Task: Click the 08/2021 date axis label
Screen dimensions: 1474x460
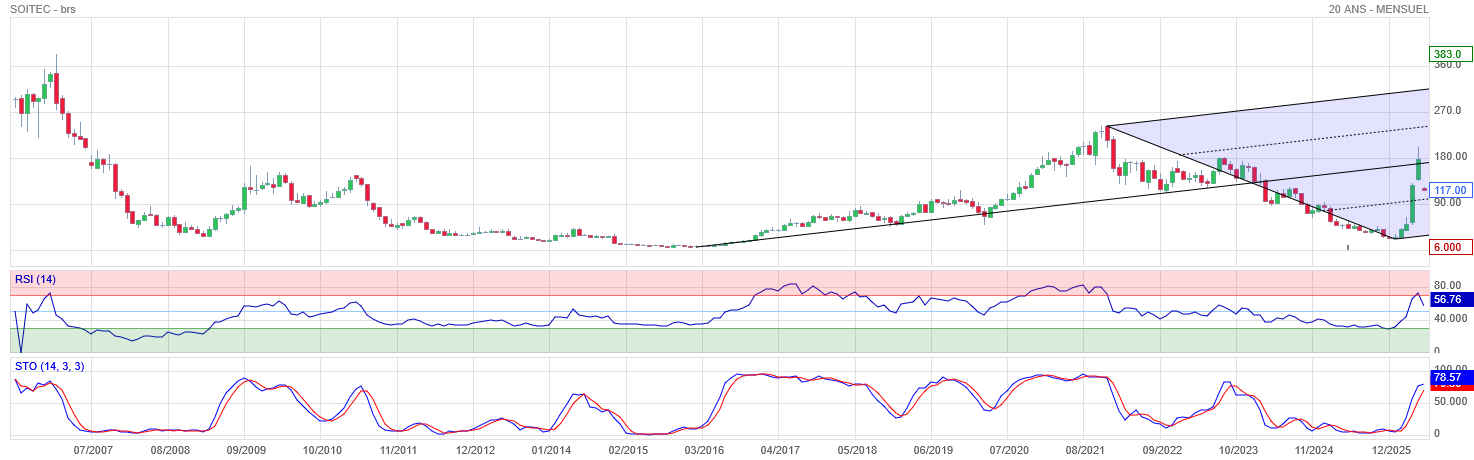Action: pyautogui.click(x=1086, y=451)
